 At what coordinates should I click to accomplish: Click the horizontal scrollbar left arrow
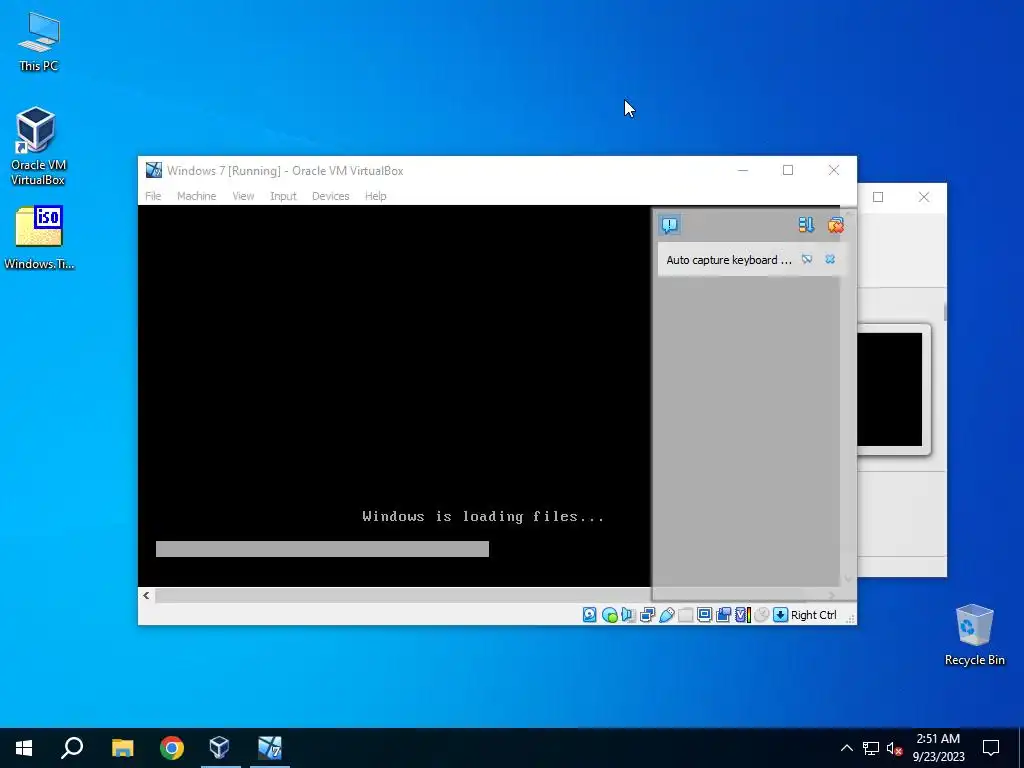tap(146, 596)
